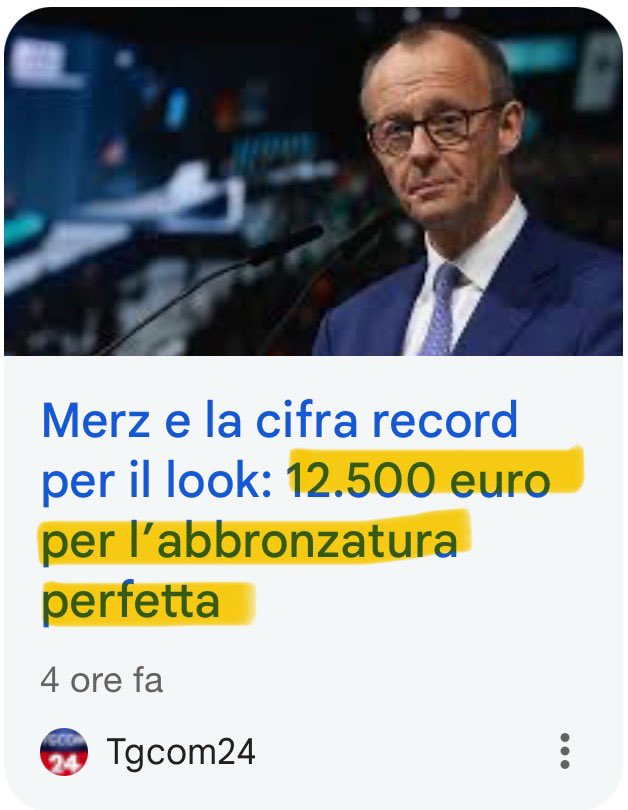This screenshot has height=810, width=628.
Task: Click the highlighted 'per l'abbronzatura' line
Action: point(249,541)
